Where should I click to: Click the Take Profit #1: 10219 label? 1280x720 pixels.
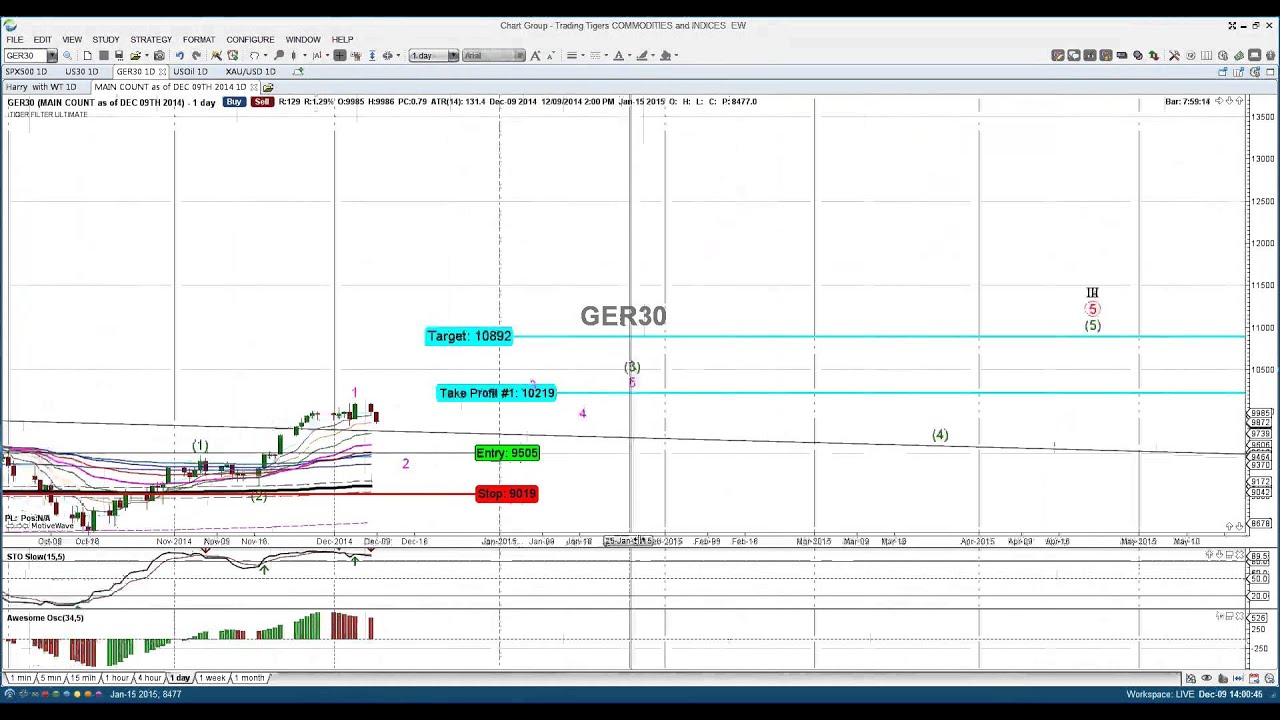click(497, 393)
